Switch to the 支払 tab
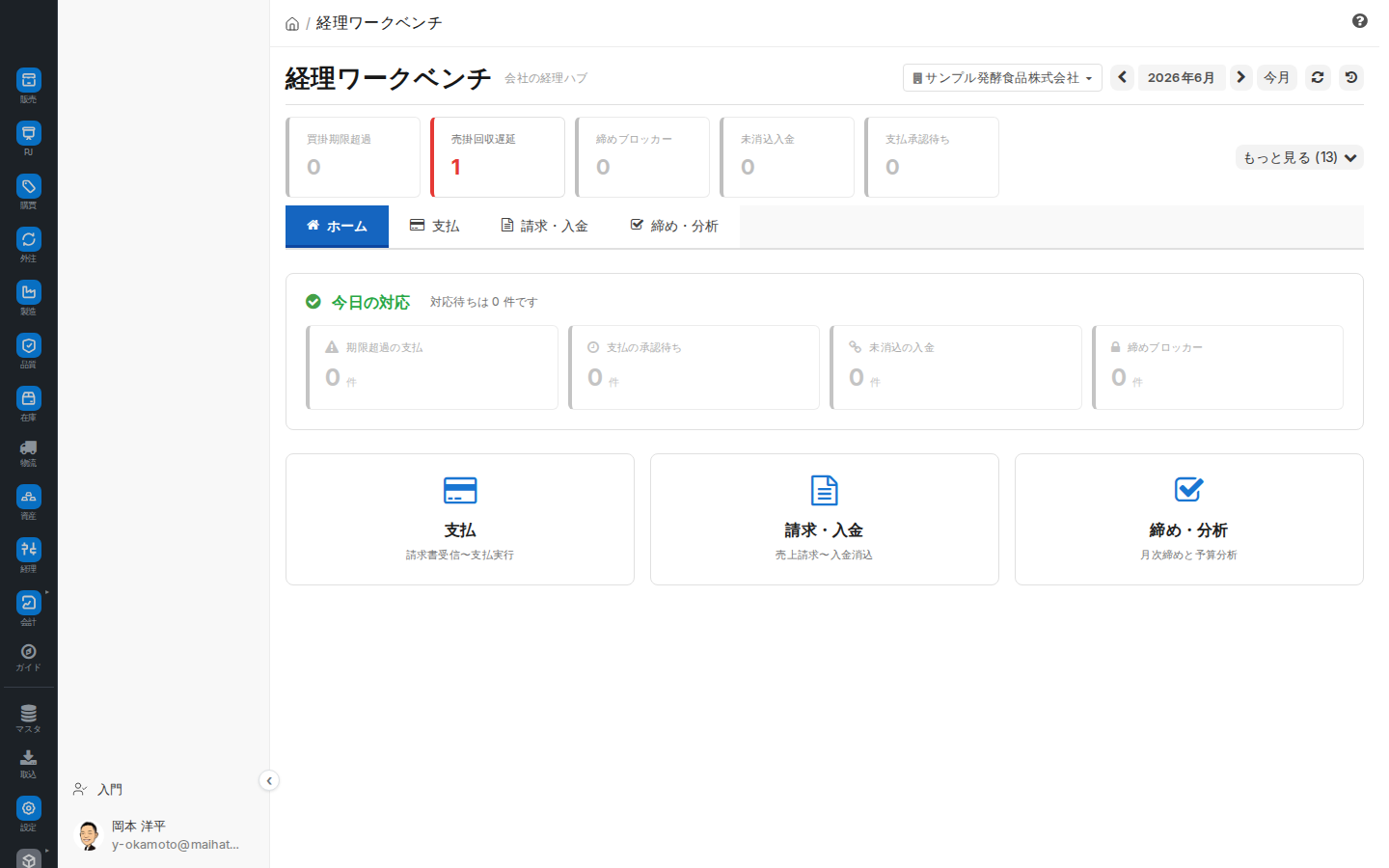The width and height of the screenshot is (1389, 868). [434, 226]
